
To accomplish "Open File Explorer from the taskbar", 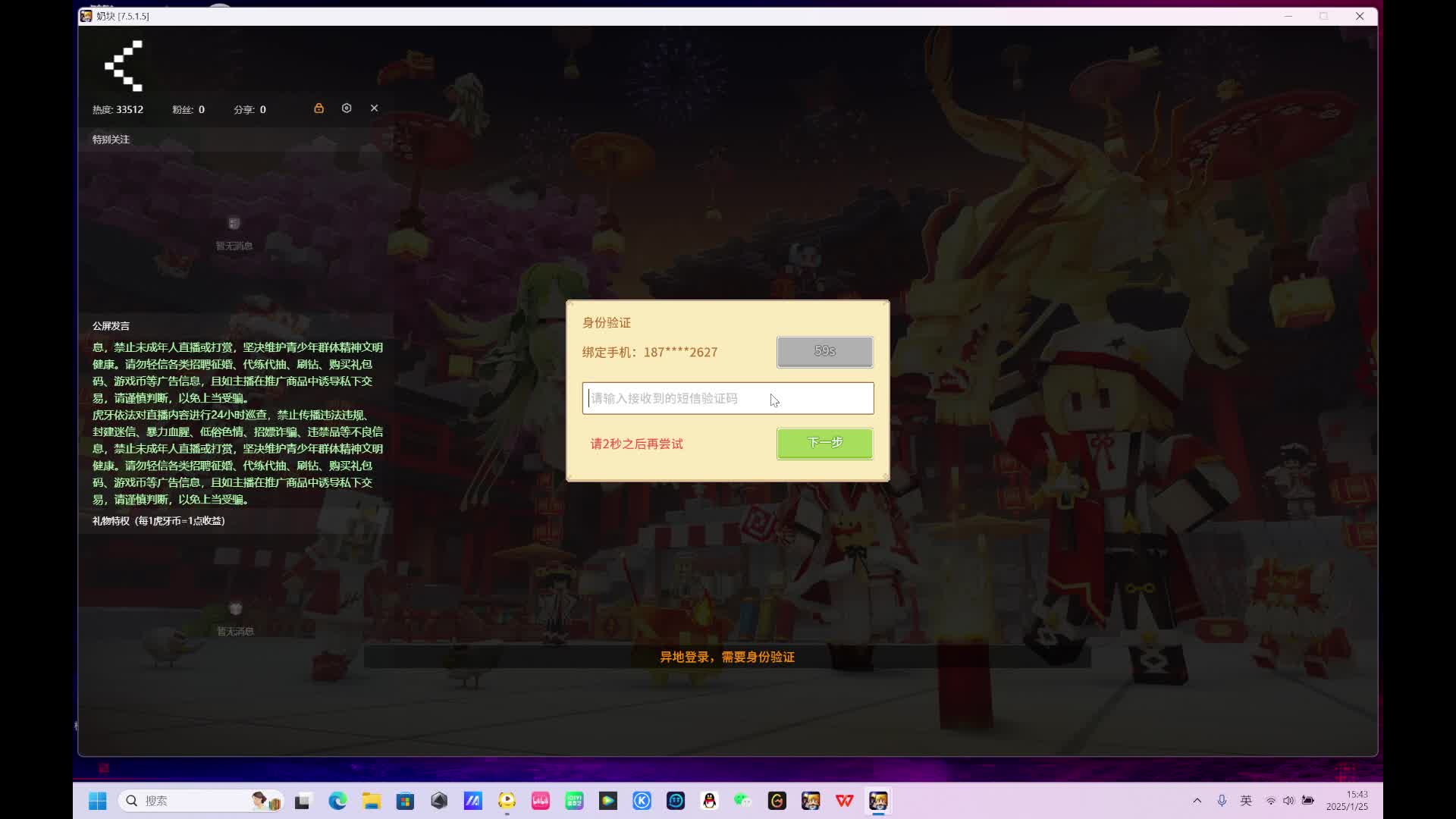I will [x=371, y=801].
